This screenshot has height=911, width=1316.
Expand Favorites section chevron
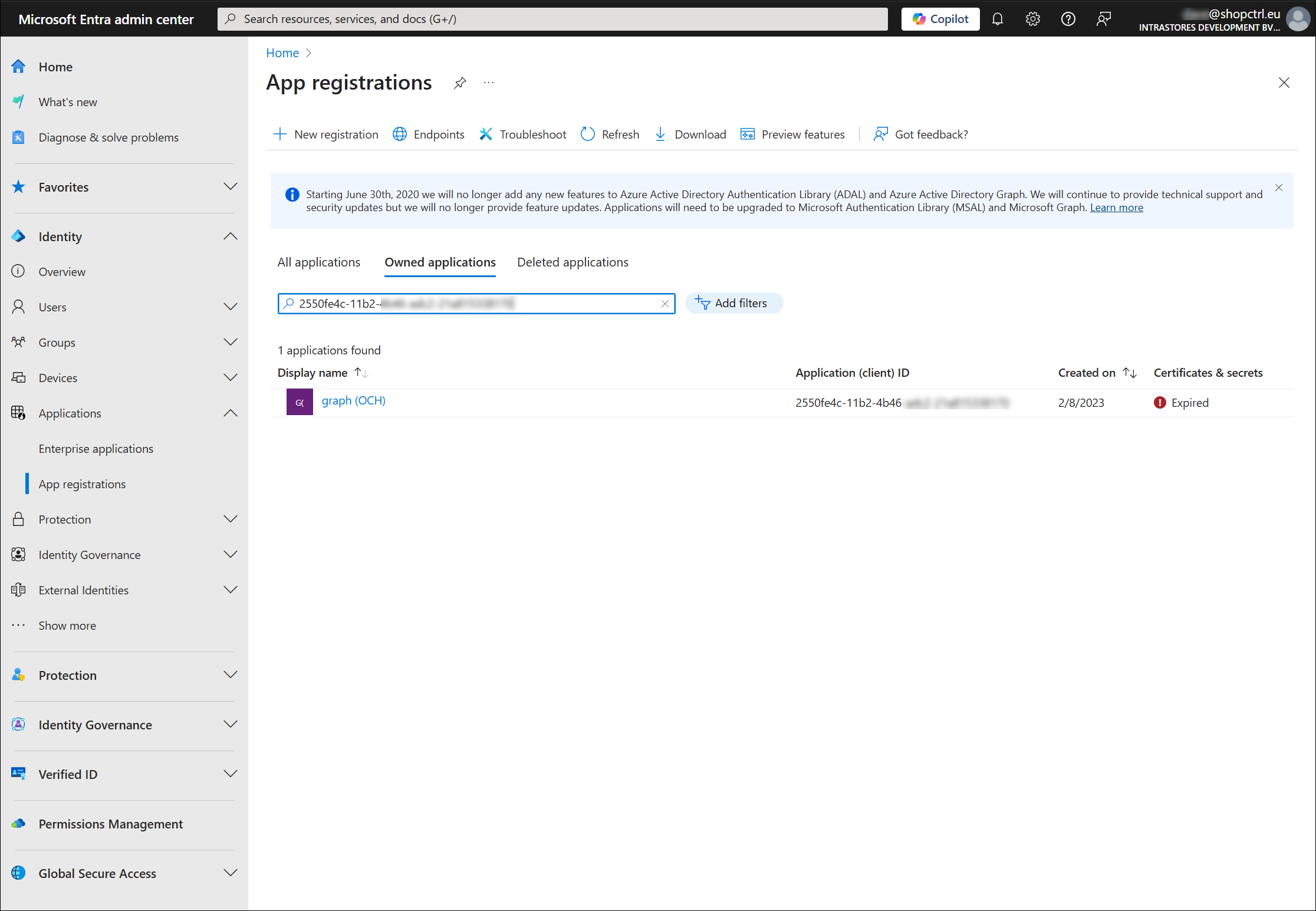(x=231, y=187)
